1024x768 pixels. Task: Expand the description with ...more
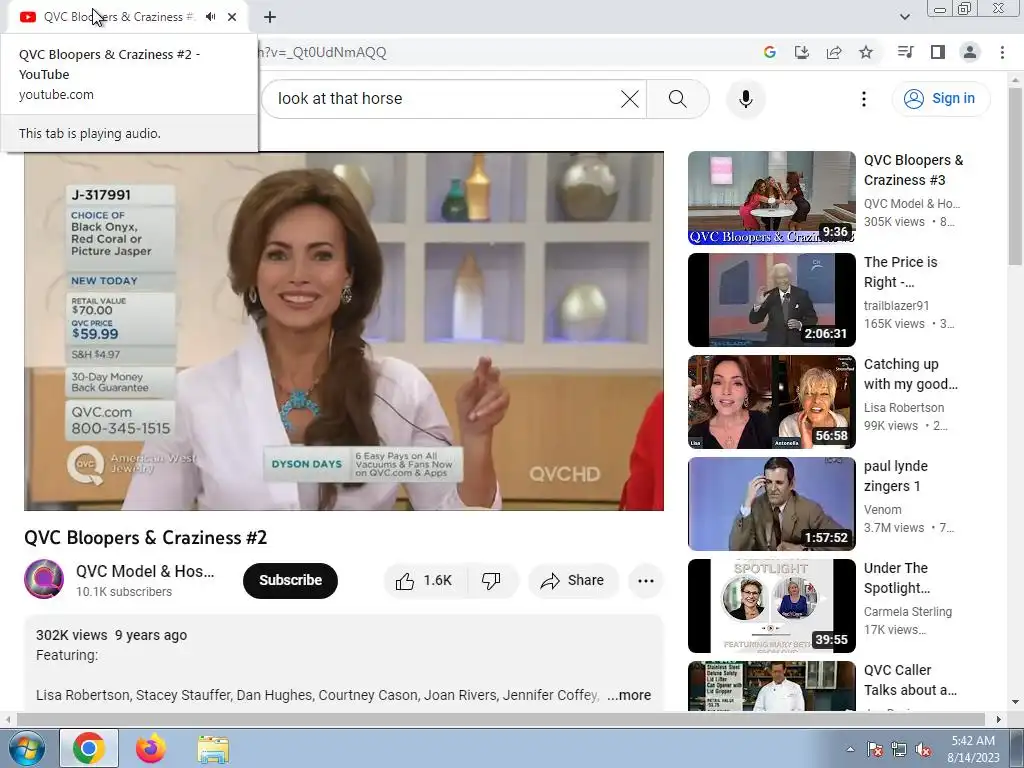628,695
